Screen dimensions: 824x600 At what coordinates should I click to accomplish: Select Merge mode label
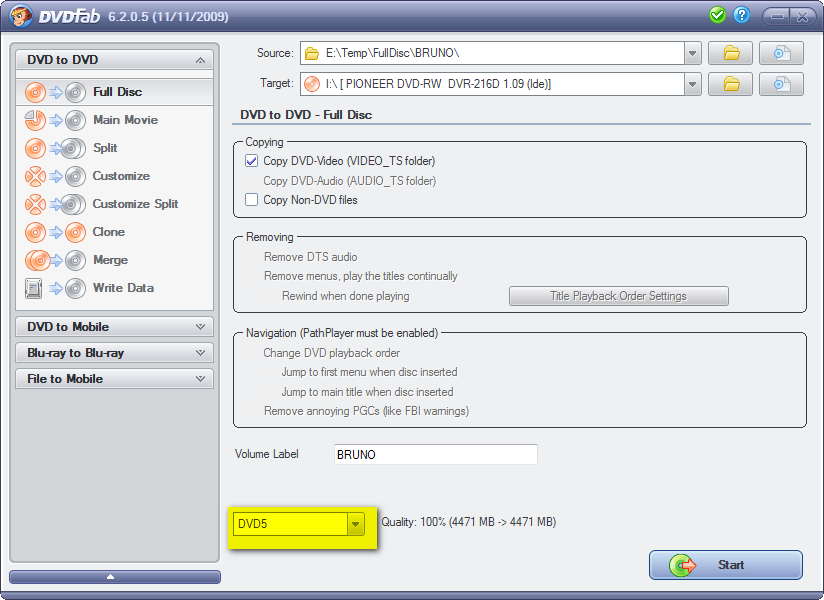click(110, 260)
